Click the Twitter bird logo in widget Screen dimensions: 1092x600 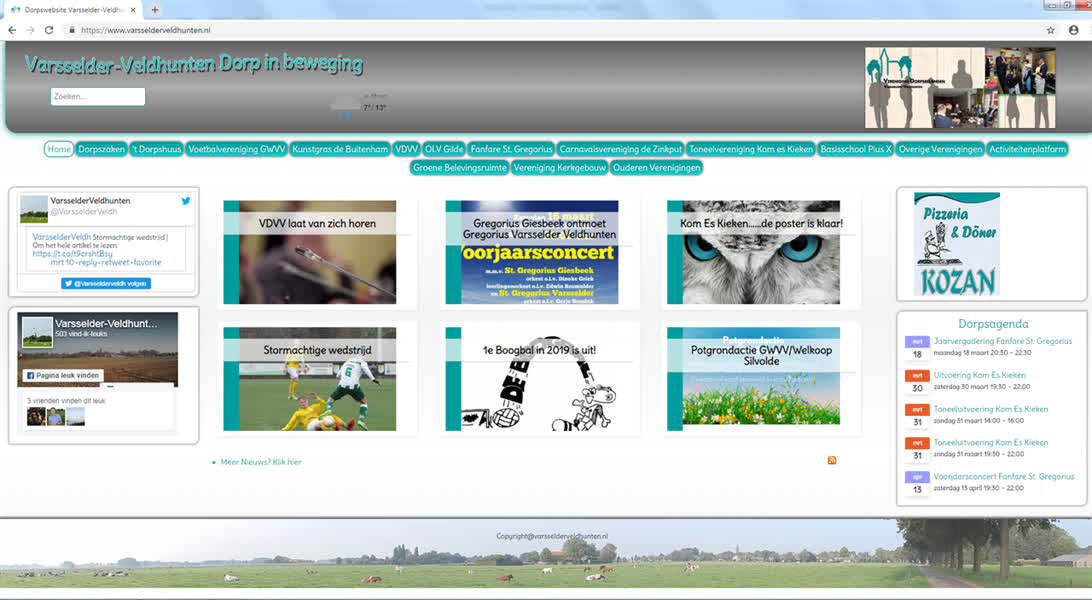186,201
